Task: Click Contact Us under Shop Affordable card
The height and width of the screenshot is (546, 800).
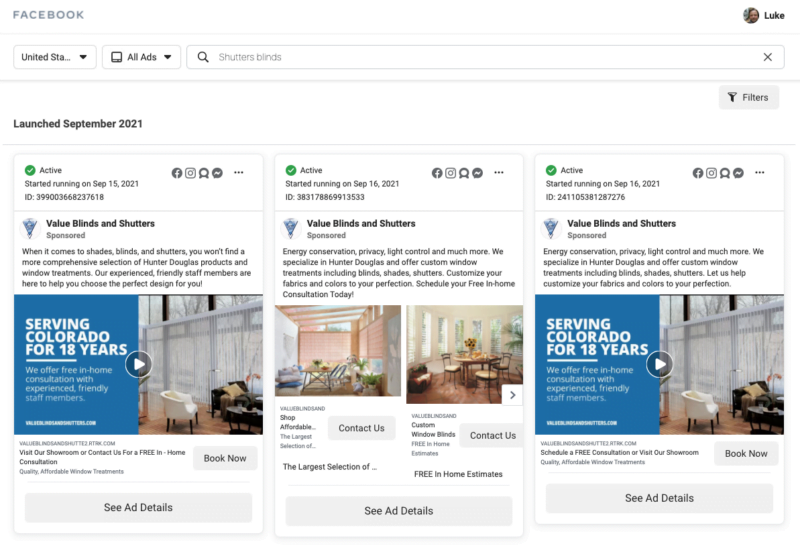Action: 361,428
